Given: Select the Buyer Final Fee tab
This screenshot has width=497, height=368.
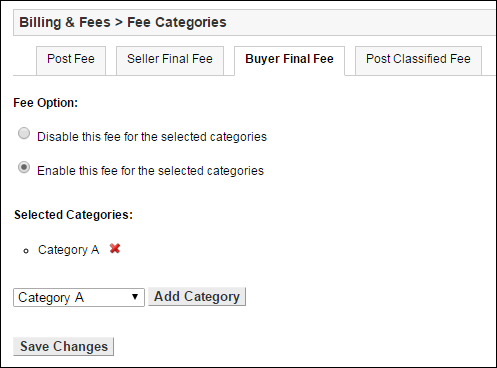Looking at the screenshot, I should coord(289,61).
